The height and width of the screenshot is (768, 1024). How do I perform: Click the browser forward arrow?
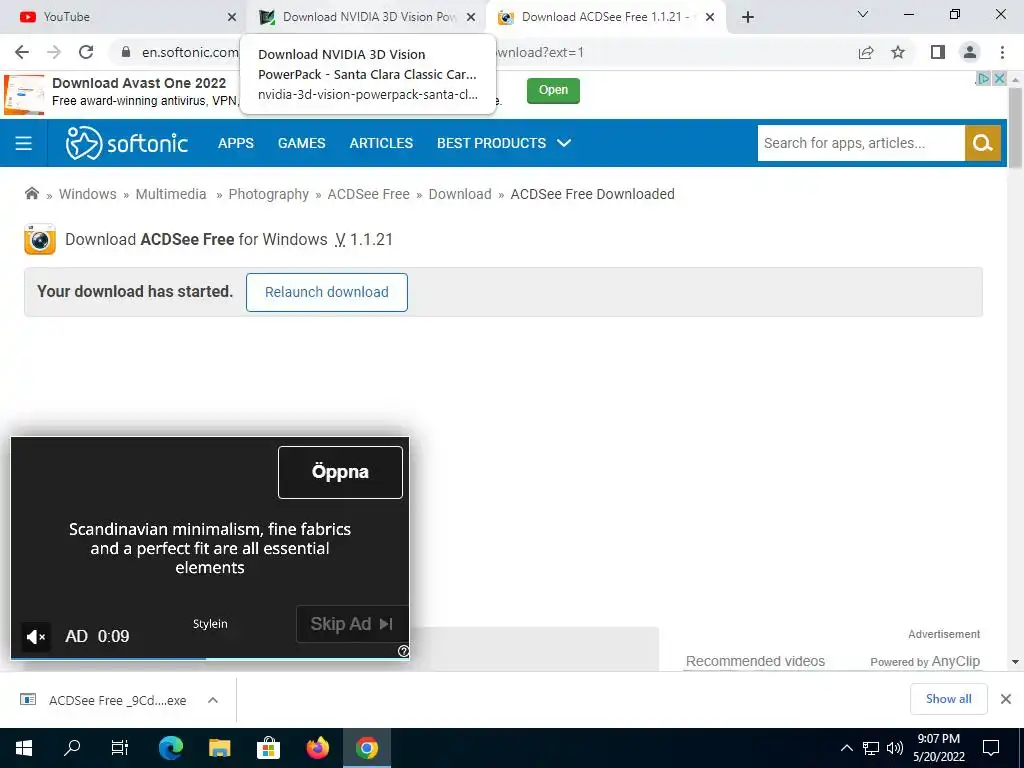coord(54,52)
